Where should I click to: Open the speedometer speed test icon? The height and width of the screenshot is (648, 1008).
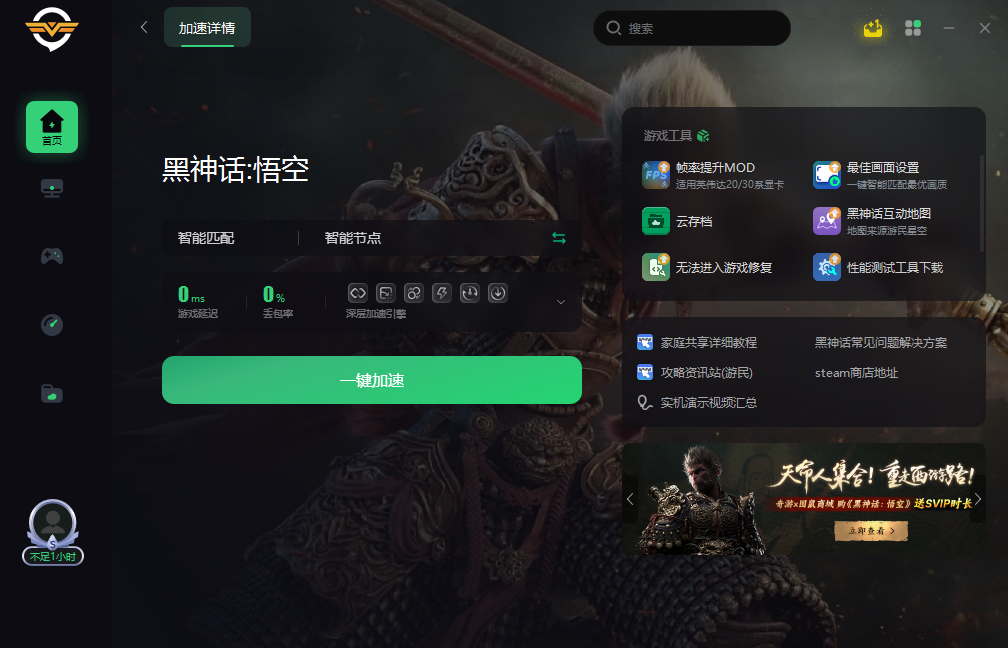pyautogui.click(x=52, y=325)
